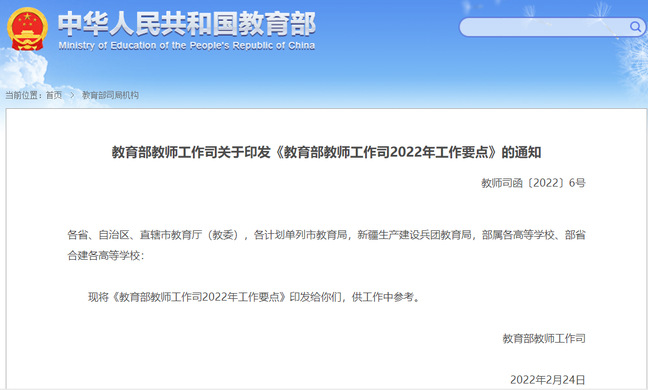Click the date 2022年2月24日
The image size is (648, 390).
(x=548, y=380)
